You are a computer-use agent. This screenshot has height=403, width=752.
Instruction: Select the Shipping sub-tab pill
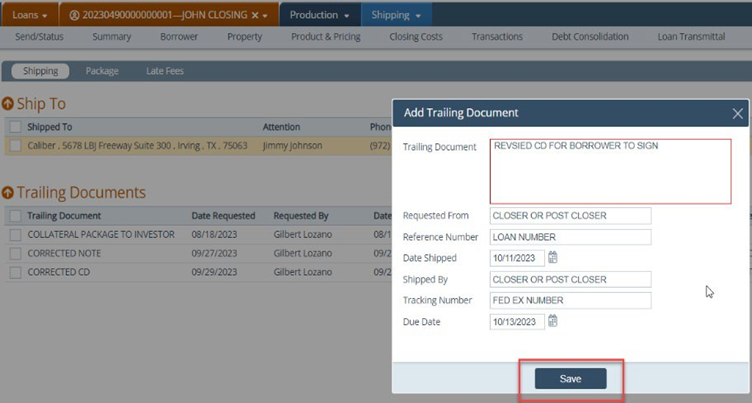(x=40, y=71)
